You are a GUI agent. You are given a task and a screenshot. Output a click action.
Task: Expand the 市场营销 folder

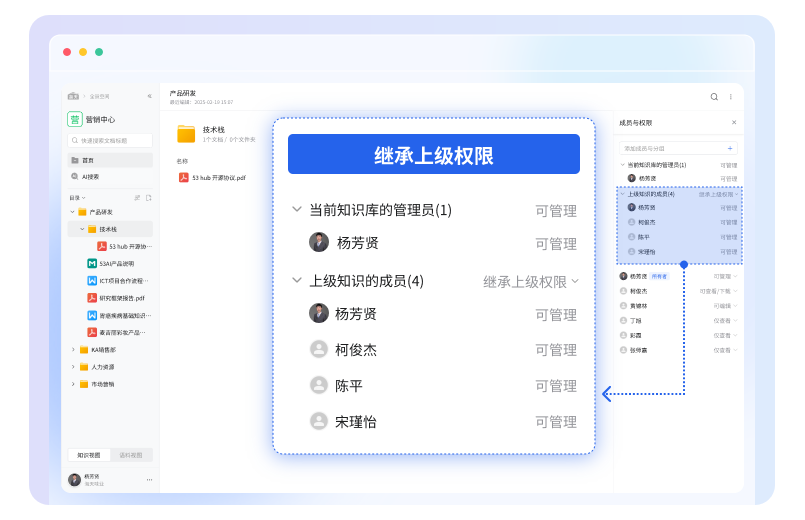tap(73, 384)
